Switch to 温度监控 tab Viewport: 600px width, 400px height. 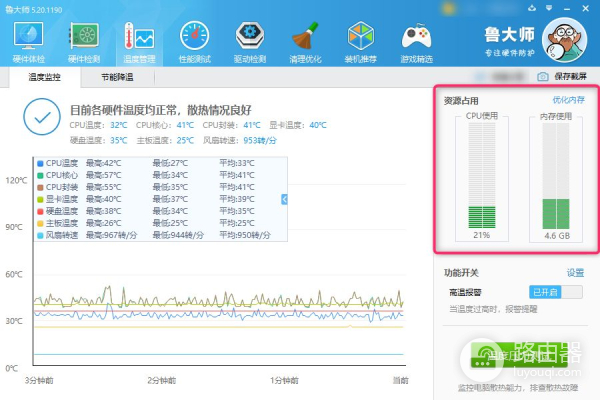(x=45, y=77)
